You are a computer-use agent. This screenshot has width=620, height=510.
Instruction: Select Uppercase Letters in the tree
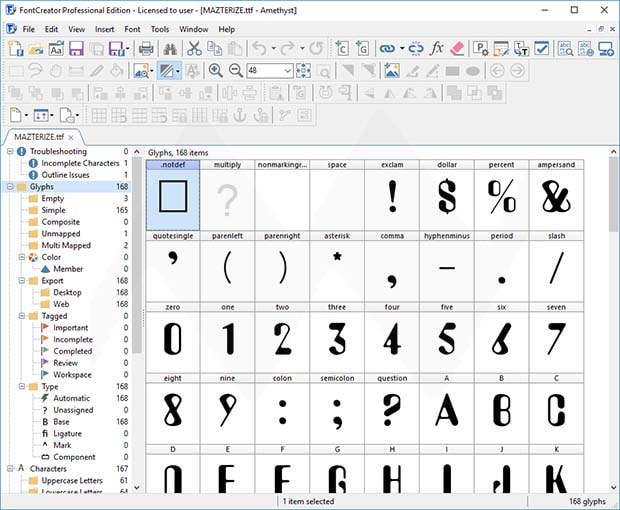tap(72, 481)
